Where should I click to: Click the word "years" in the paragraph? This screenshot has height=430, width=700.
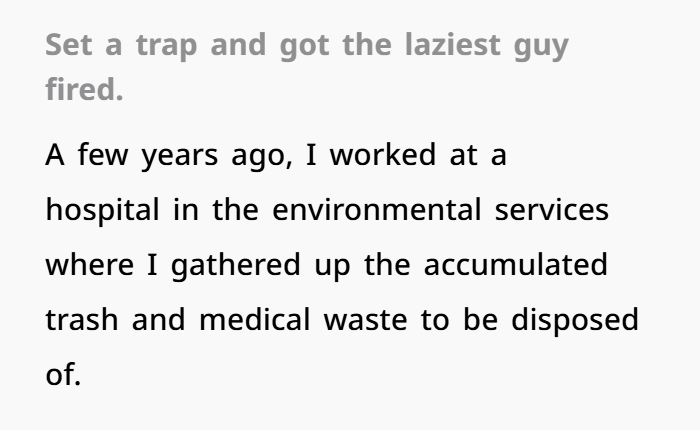pos(179,157)
